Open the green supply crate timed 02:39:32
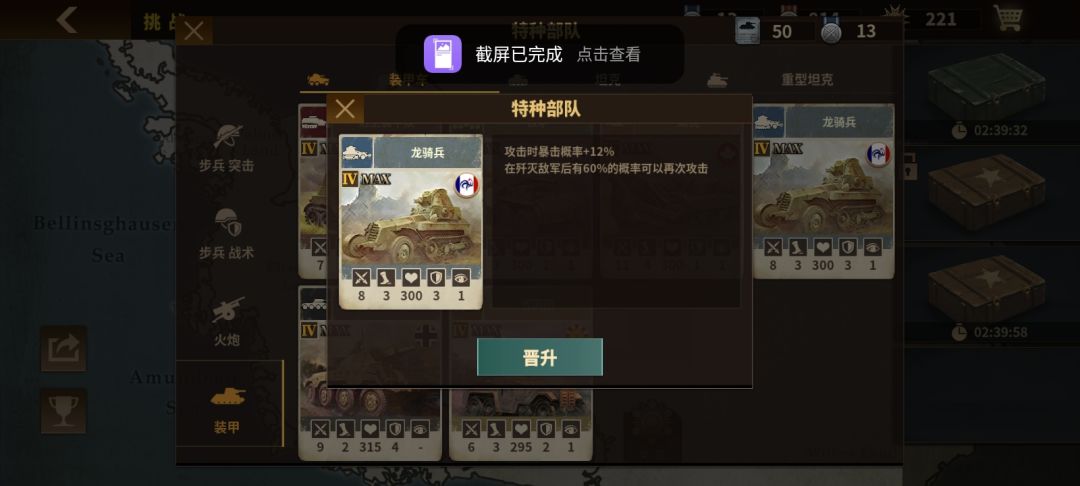Image resolution: width=1080 pixels, height=486 pixels. [x=988, y=89]
